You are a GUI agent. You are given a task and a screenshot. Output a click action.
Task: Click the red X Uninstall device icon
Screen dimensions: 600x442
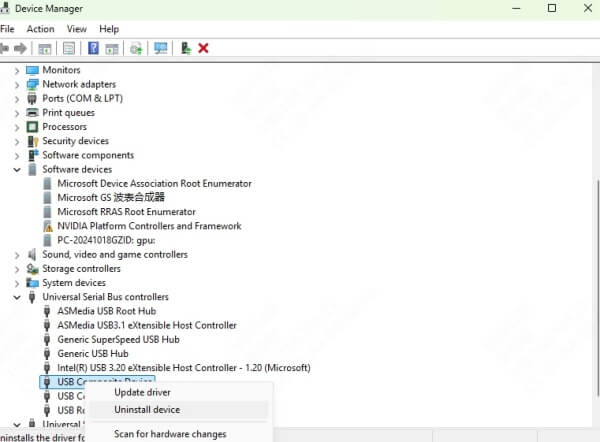pos(204,49)
